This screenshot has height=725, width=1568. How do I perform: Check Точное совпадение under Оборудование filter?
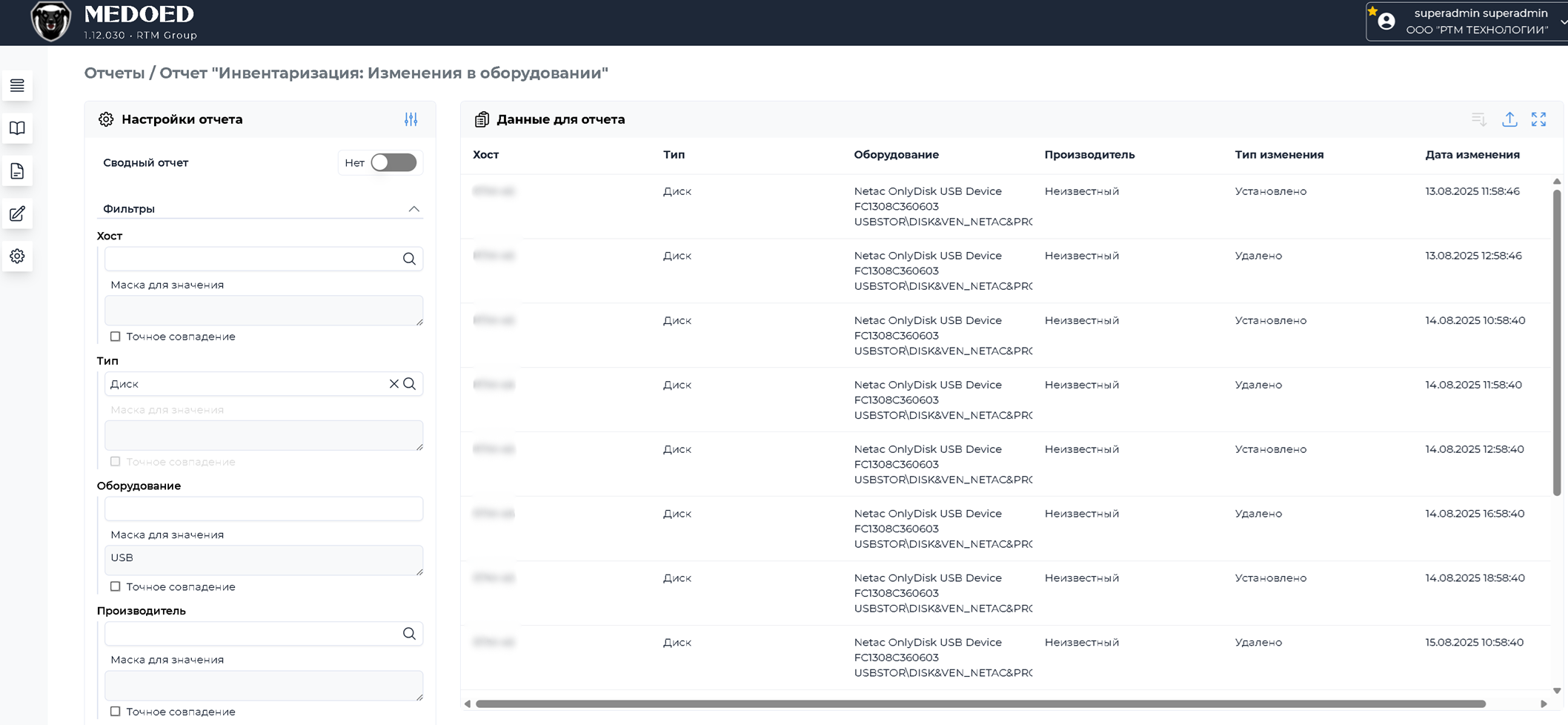116,586
